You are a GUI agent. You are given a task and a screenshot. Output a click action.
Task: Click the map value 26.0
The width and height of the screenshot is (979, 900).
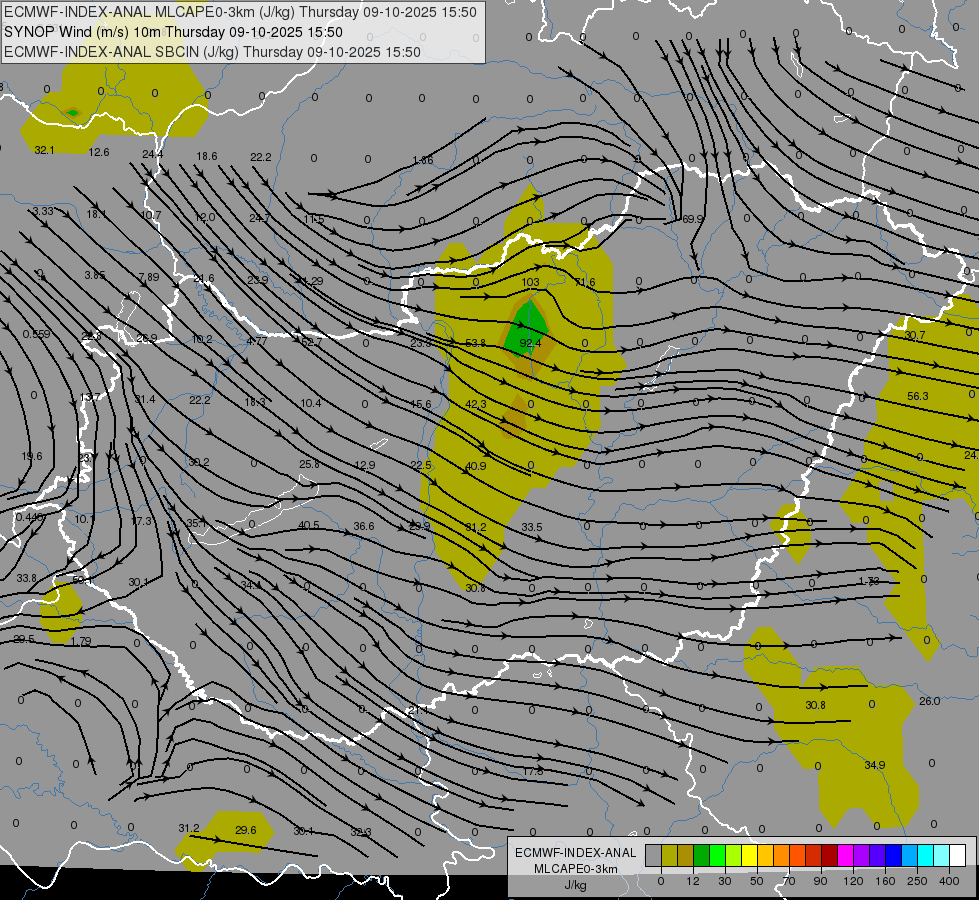930,701
